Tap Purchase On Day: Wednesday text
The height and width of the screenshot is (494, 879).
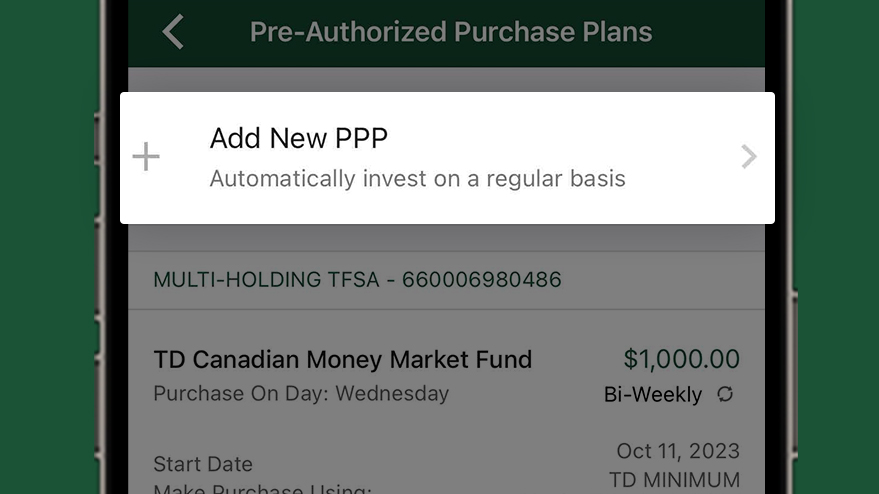[301, 394]
